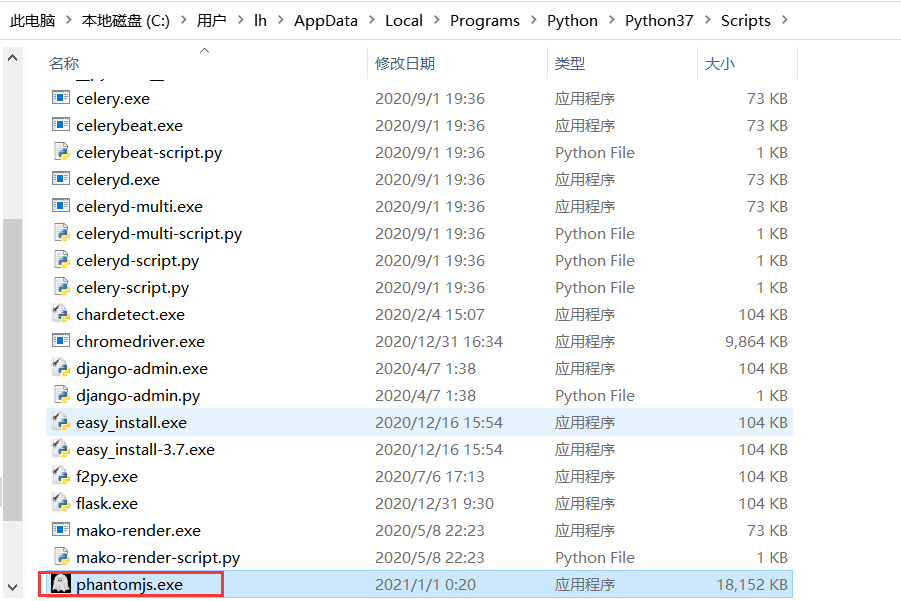This screenshot has width=901, height=601.
Task: Click the f2py.exe file icon
Action: coord(61,476)
